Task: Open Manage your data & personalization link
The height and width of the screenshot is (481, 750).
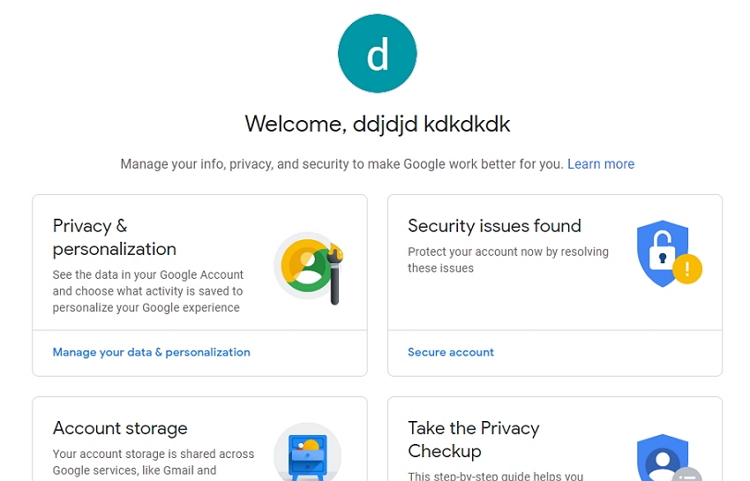Action: [151, 352]
